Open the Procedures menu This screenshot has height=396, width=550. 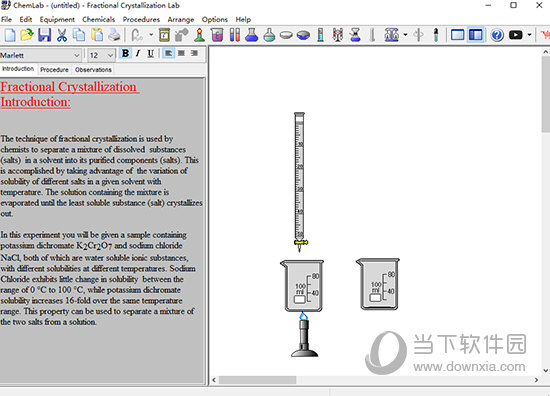tap(141, 20)
